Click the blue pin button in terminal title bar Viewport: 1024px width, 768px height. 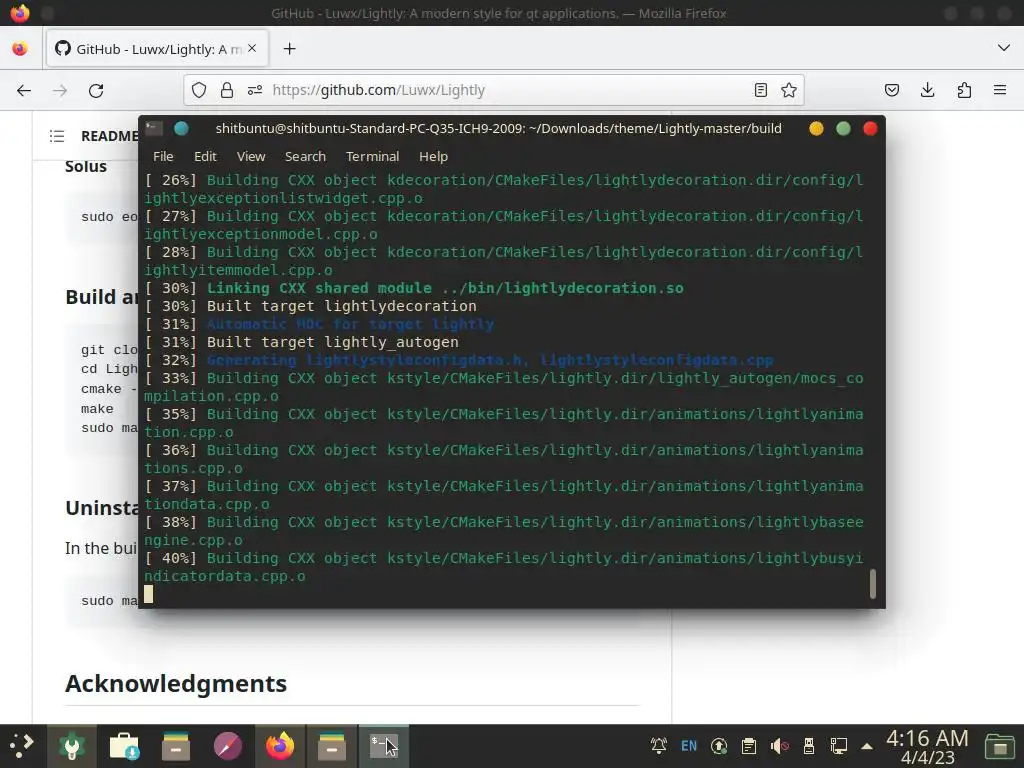click(182, 128)
